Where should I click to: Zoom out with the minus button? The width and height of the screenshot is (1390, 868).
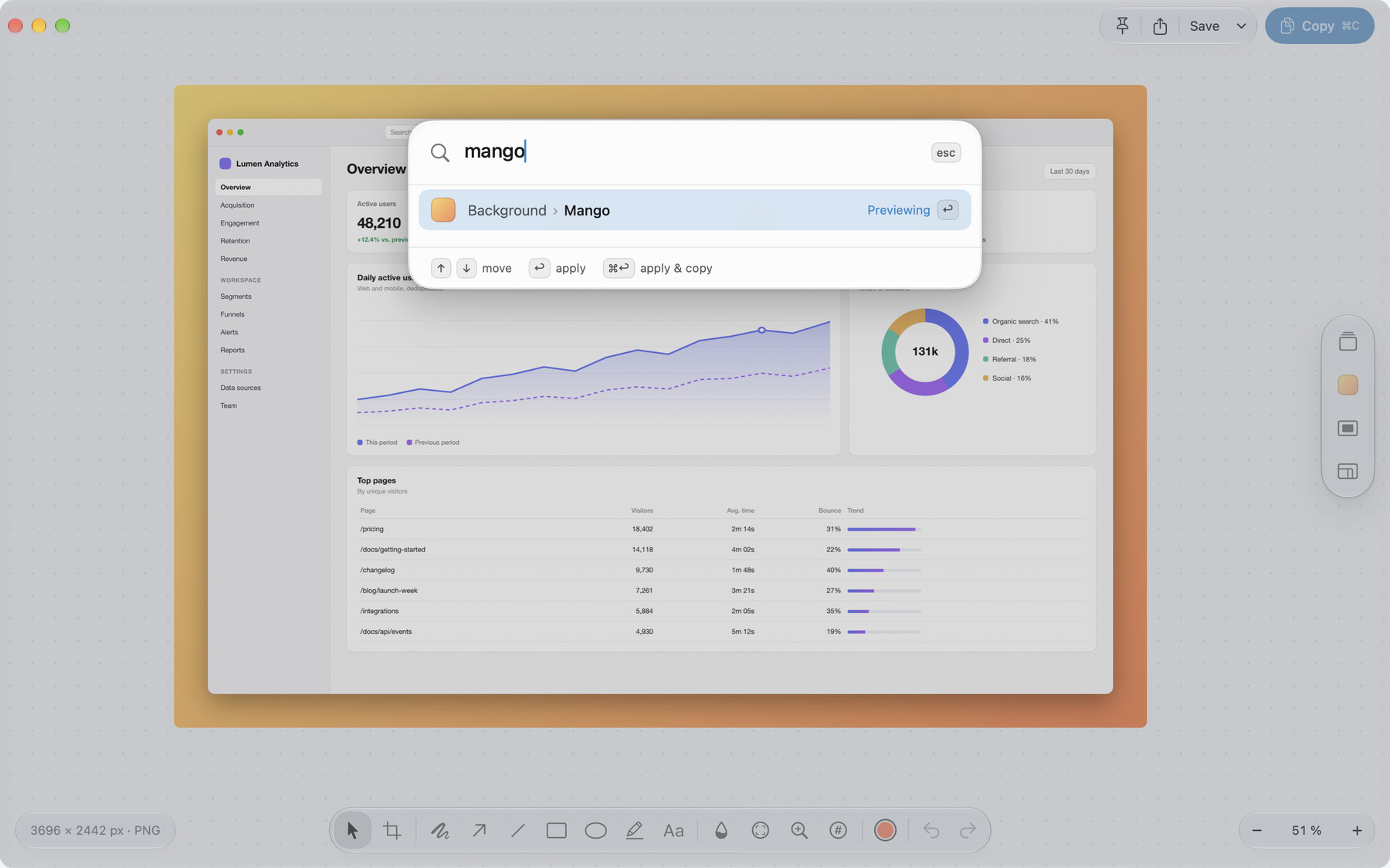tap(1257, 830)
